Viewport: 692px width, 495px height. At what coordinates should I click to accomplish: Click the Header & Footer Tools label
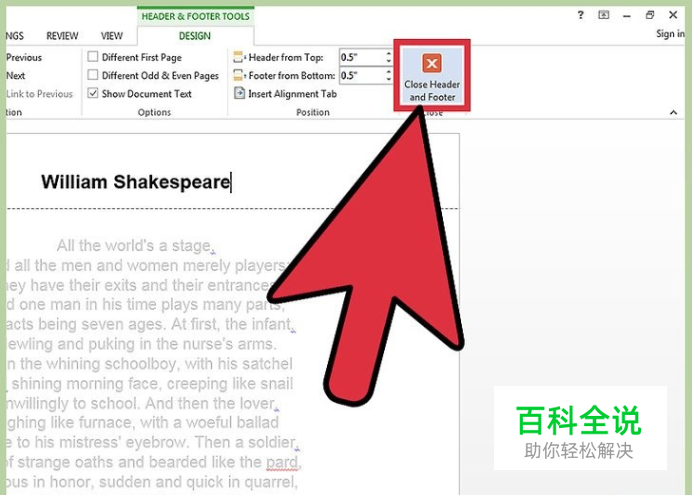pos(195,16)
